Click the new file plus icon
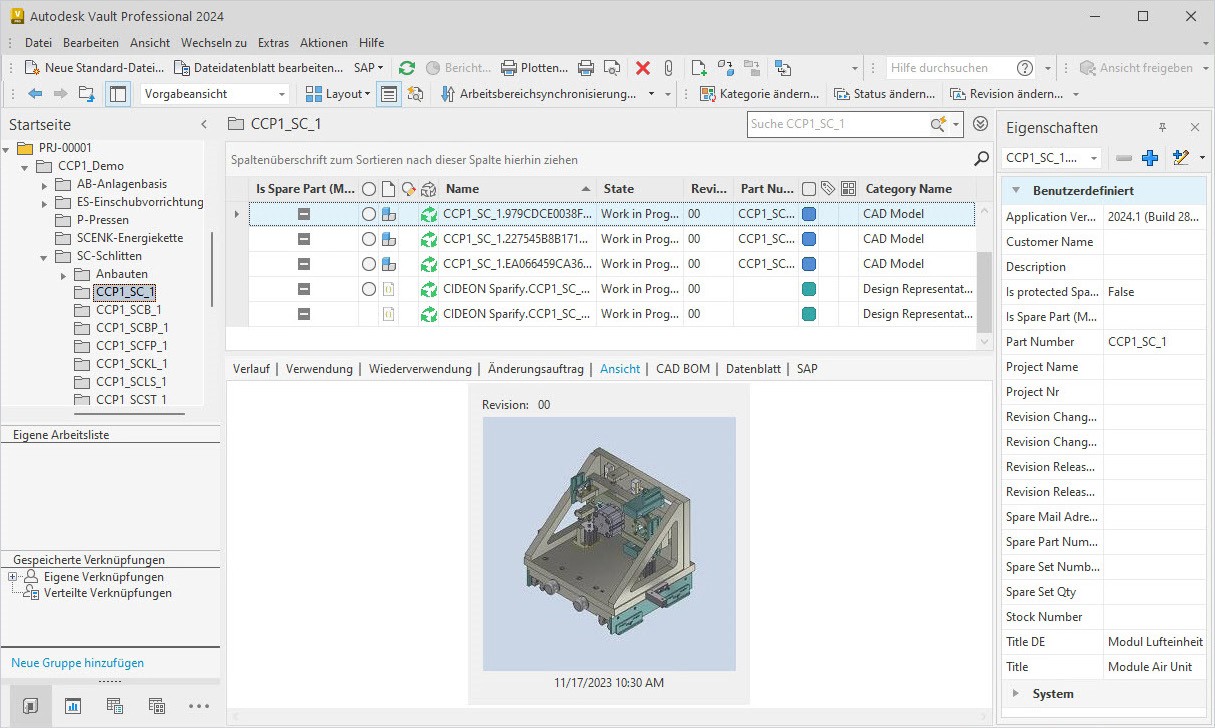The width and height of the screenshot is (1215, 728). [x=700, y=68]
